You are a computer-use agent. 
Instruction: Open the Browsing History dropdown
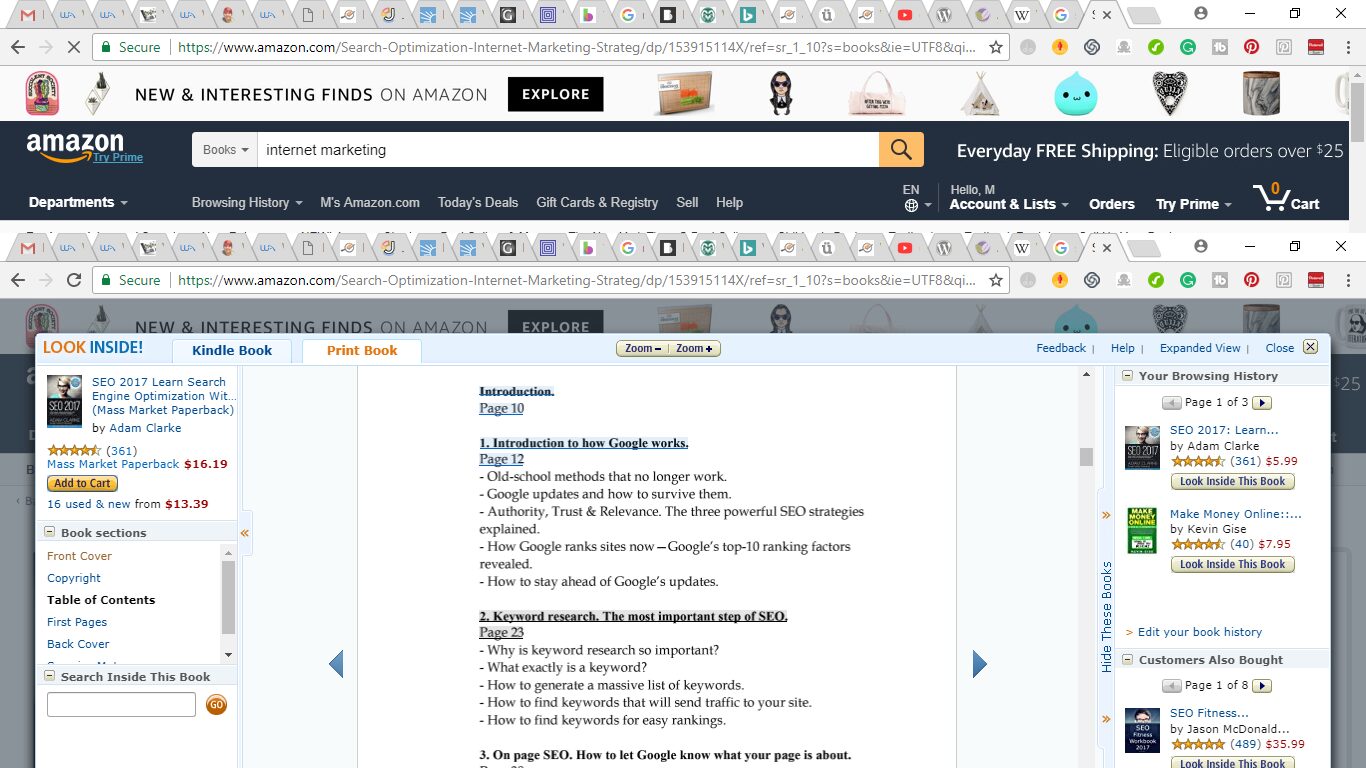247,202
